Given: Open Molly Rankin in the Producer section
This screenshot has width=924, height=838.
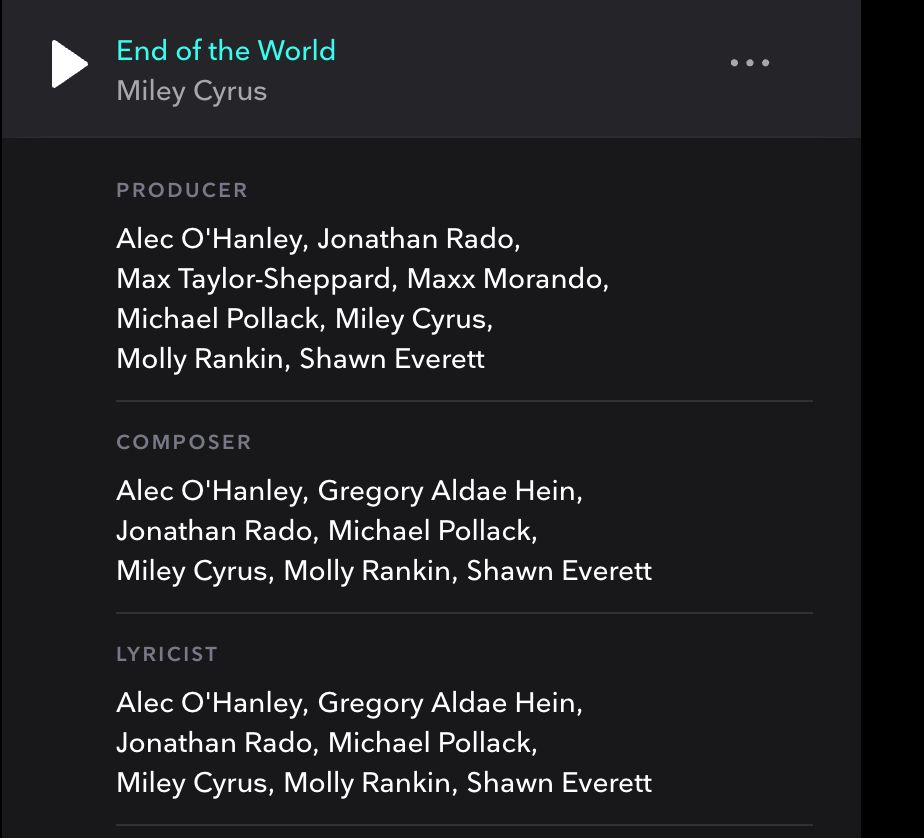Looking at the screenshot, I should tap(200, 359).
